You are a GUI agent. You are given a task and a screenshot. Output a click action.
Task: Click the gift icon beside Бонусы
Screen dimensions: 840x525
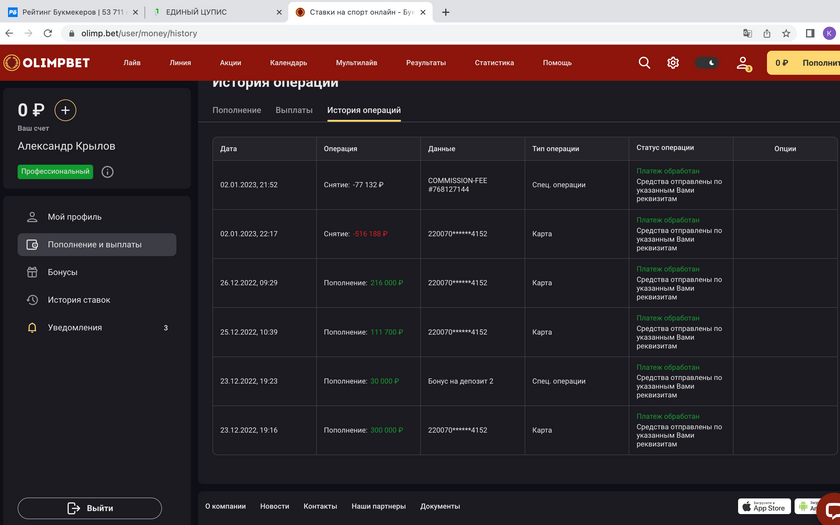[x=32, y=272]
